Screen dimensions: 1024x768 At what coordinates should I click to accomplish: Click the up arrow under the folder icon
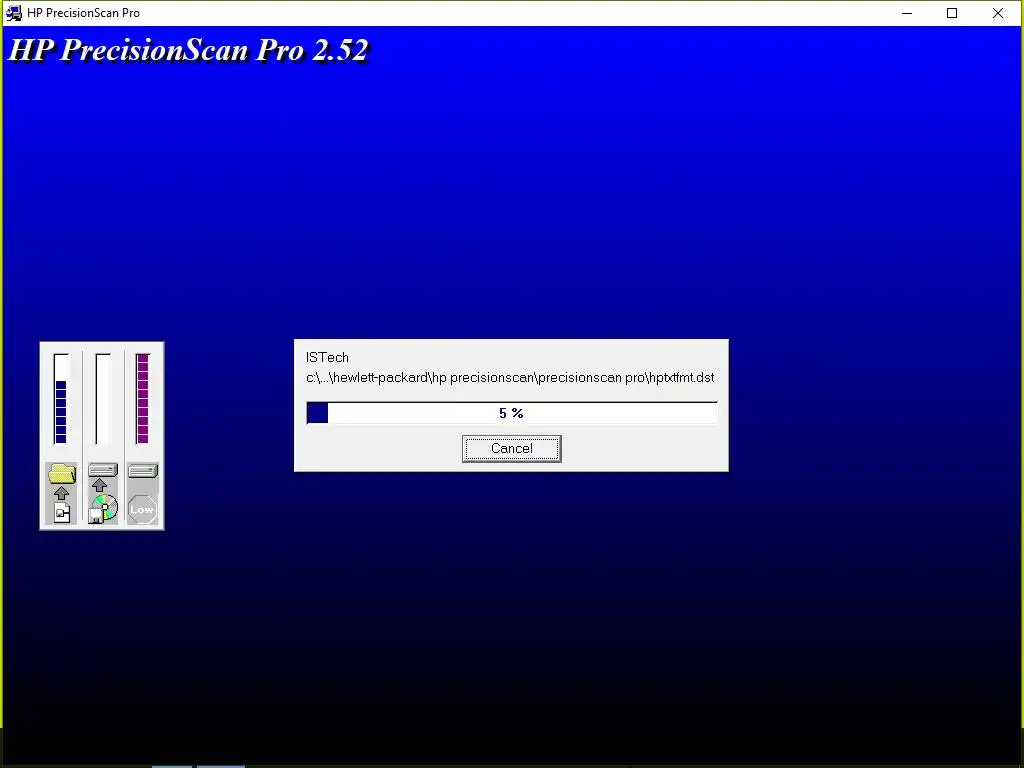click(x=61, y=493)
